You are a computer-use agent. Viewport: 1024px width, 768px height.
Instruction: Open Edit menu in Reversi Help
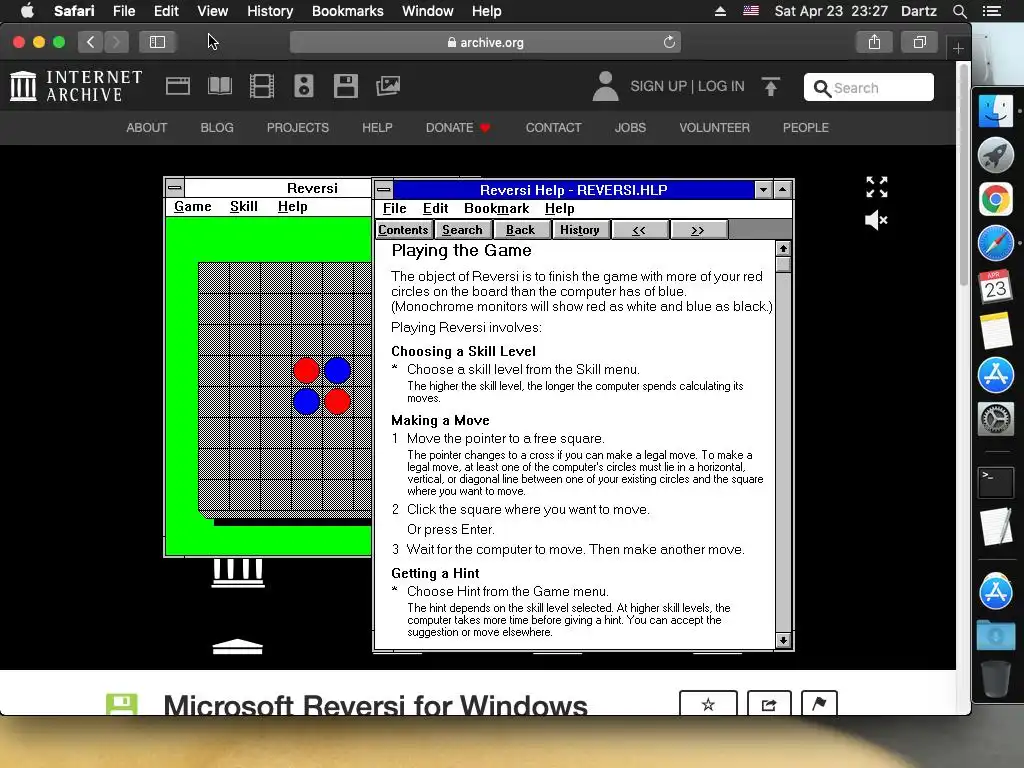436,208
